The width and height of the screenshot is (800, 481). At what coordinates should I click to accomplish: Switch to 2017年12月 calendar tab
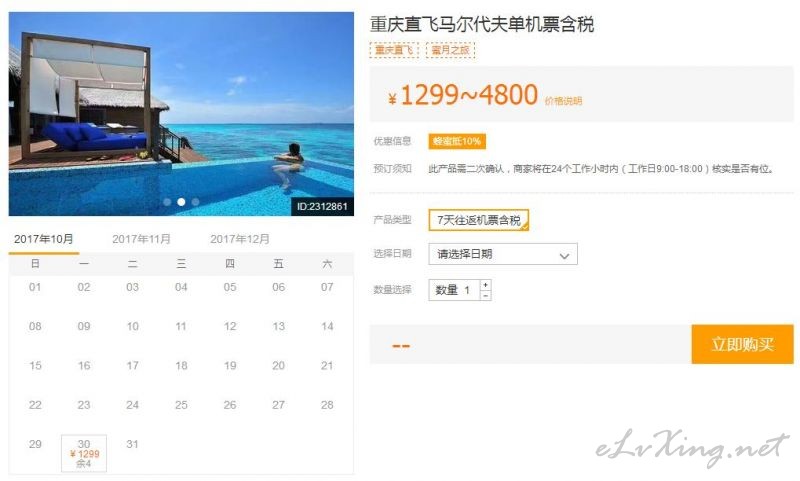click(240, 239)
